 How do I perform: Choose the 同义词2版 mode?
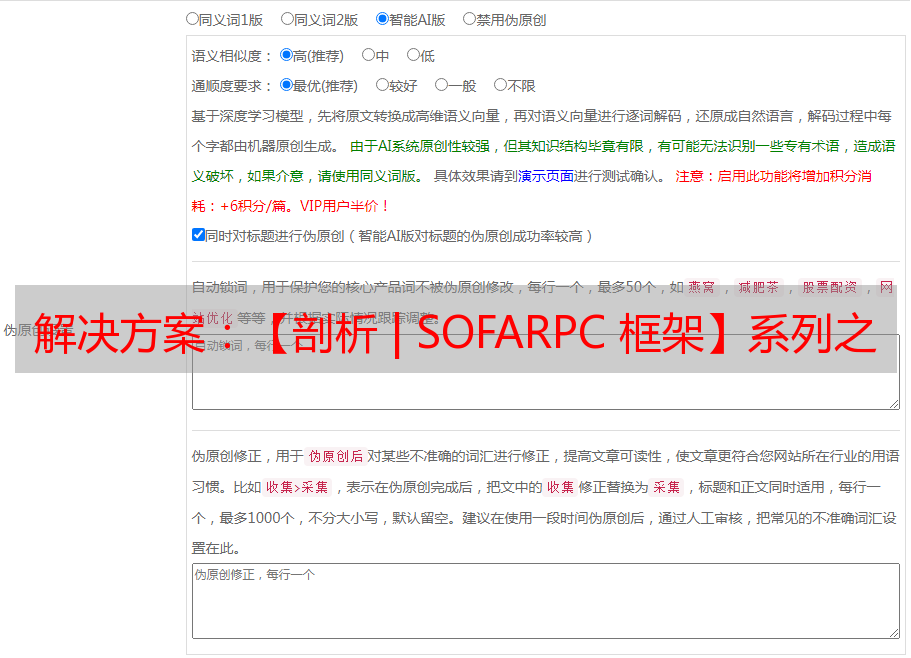pyautogui.click(x=287, y=19)
